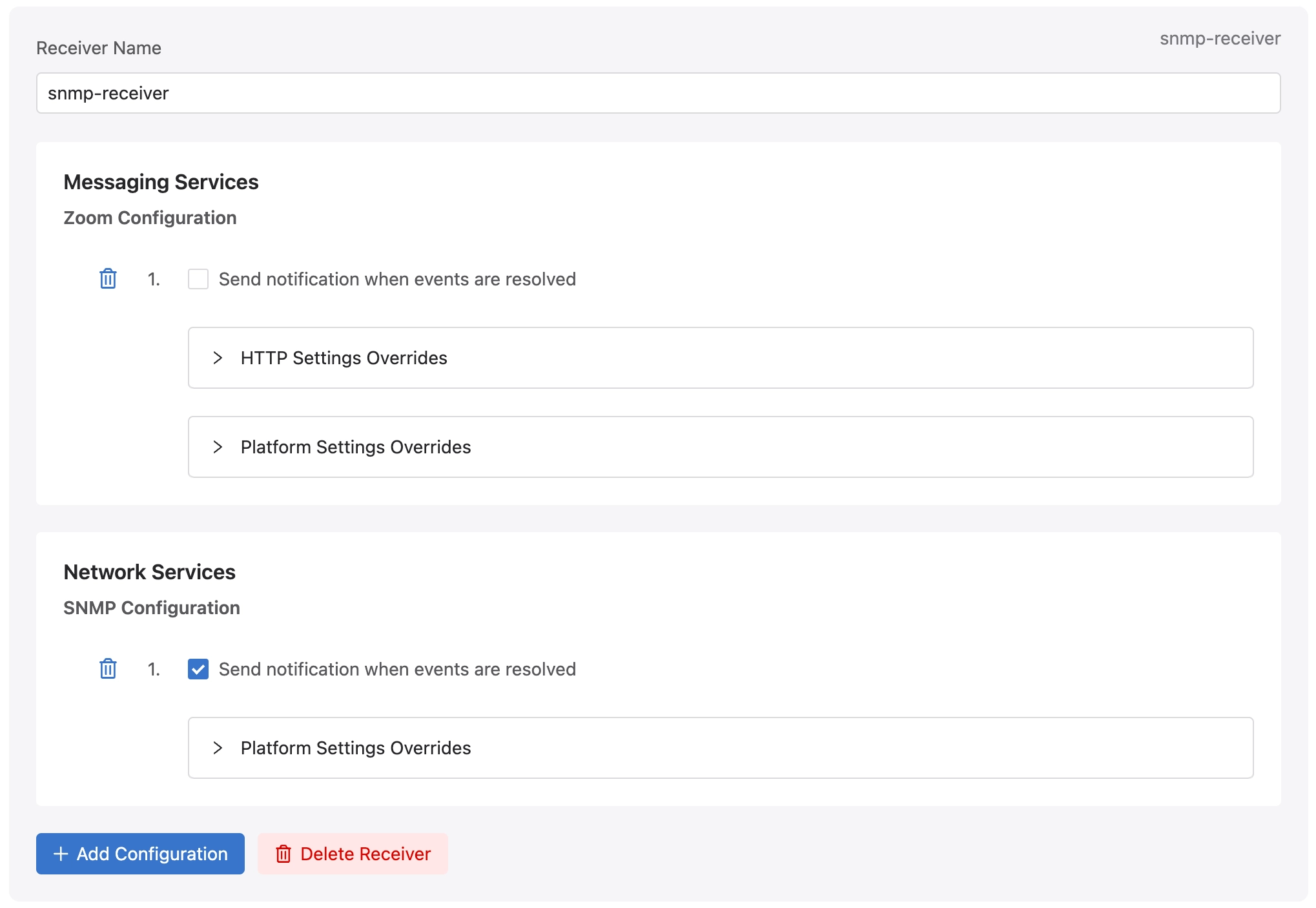1316x908 pixels.
Task: Click chevron icon of SNMP Platform Settings Overrides
Action: point(218,748)
